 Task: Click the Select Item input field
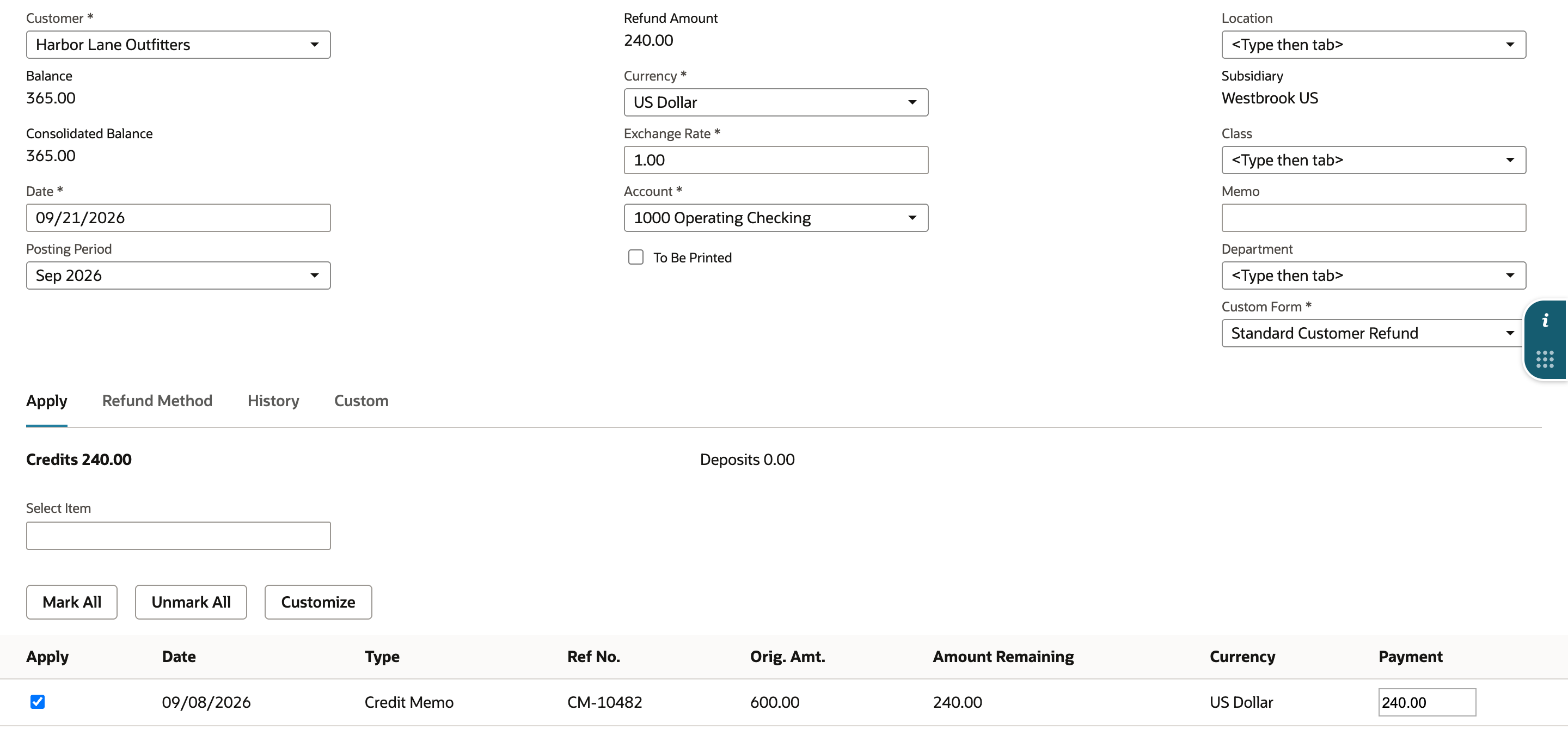[179, 535]
